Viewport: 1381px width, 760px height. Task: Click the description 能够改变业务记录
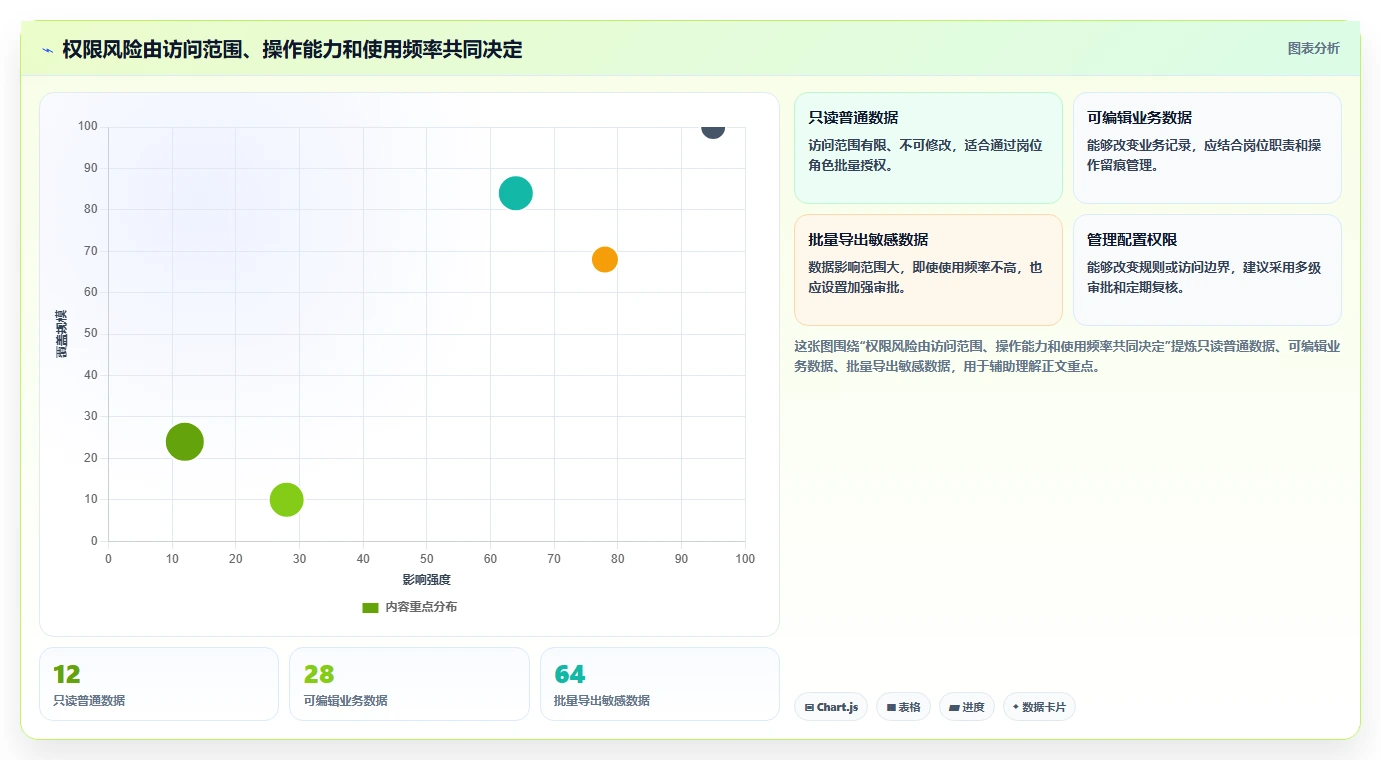tap(1204, 155)
